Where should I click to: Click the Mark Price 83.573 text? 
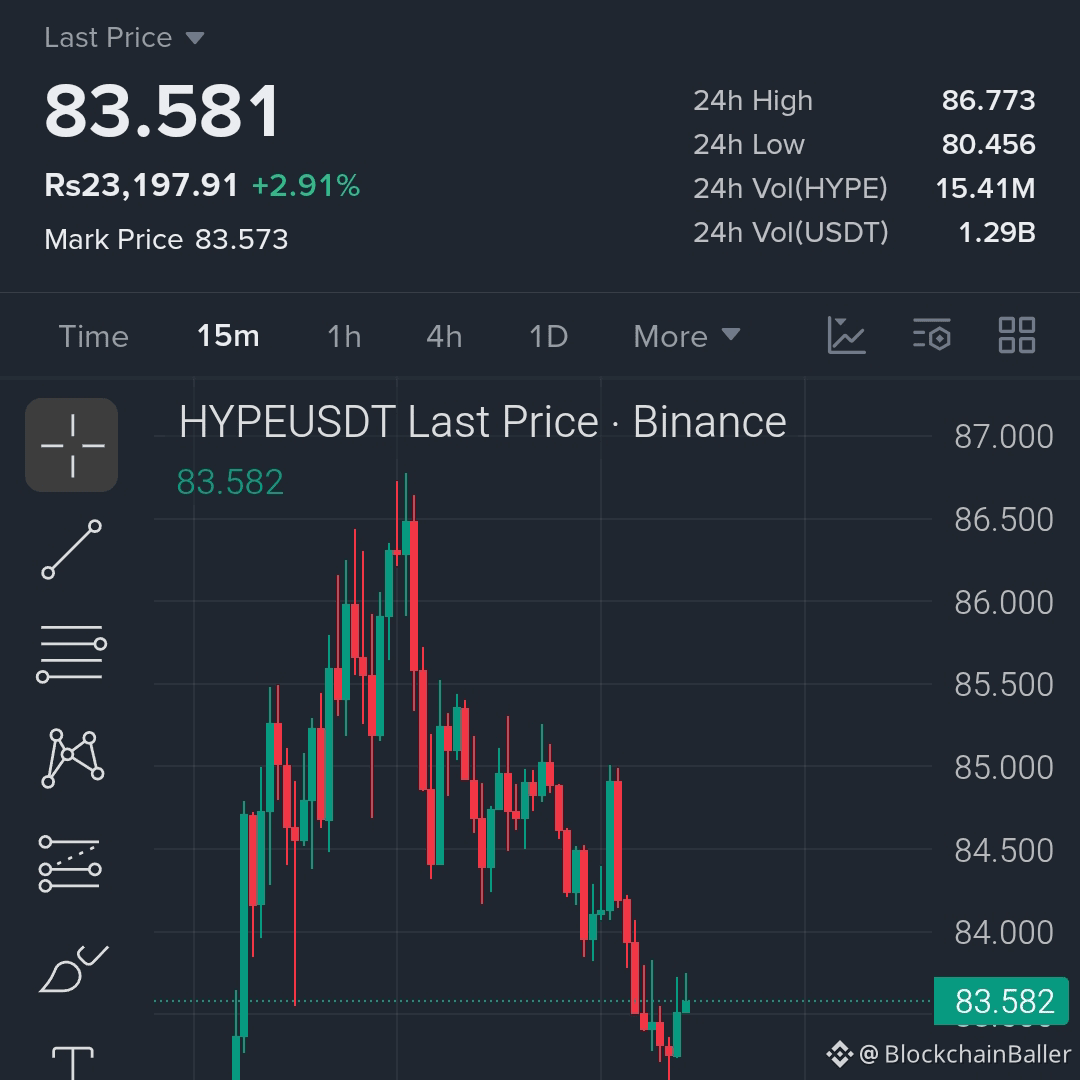pos(166,239)
